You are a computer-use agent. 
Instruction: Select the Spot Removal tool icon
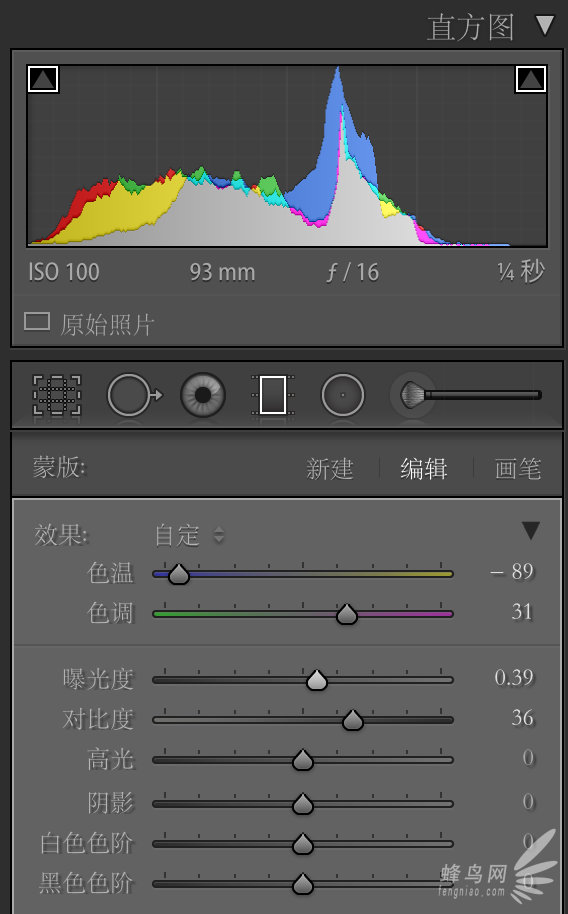(x=134, y=395)
